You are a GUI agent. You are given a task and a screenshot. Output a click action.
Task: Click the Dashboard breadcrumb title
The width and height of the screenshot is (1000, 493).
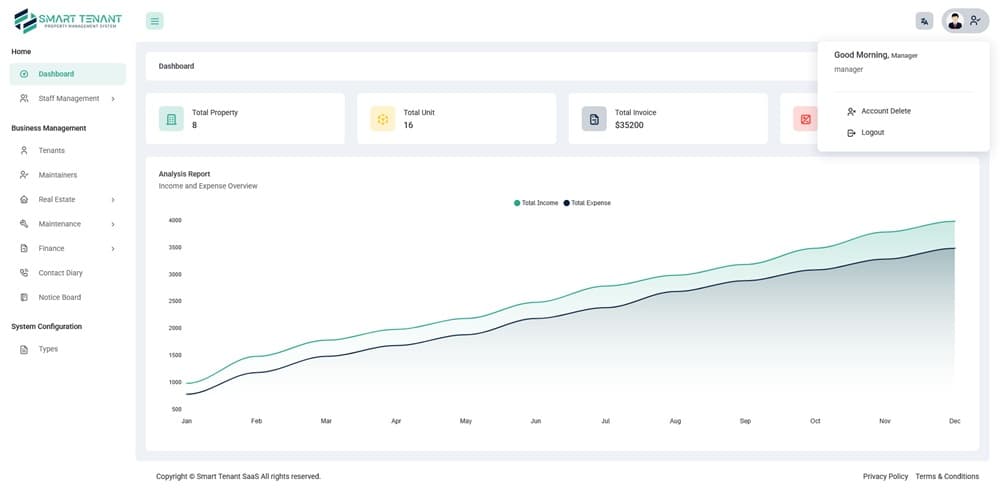click(x=176, y=66)
